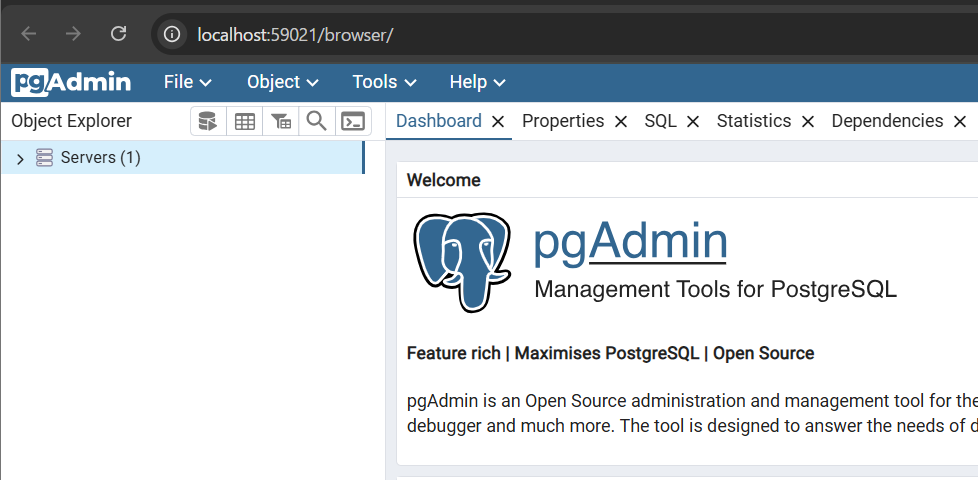Select the Servers (1) tree item
978x480 pixels.
[x=182, y=158]
